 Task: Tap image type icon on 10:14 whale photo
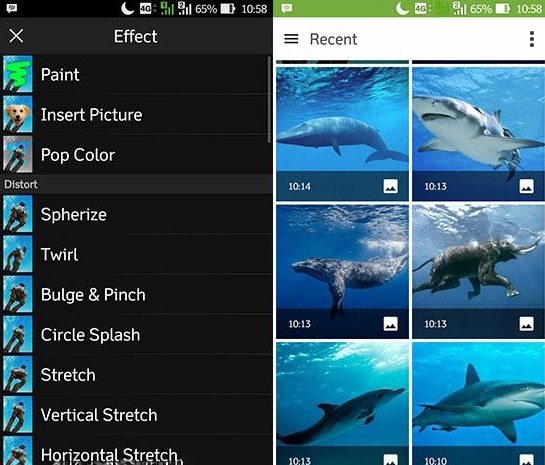pyautogui.click(x=390, y=186)
